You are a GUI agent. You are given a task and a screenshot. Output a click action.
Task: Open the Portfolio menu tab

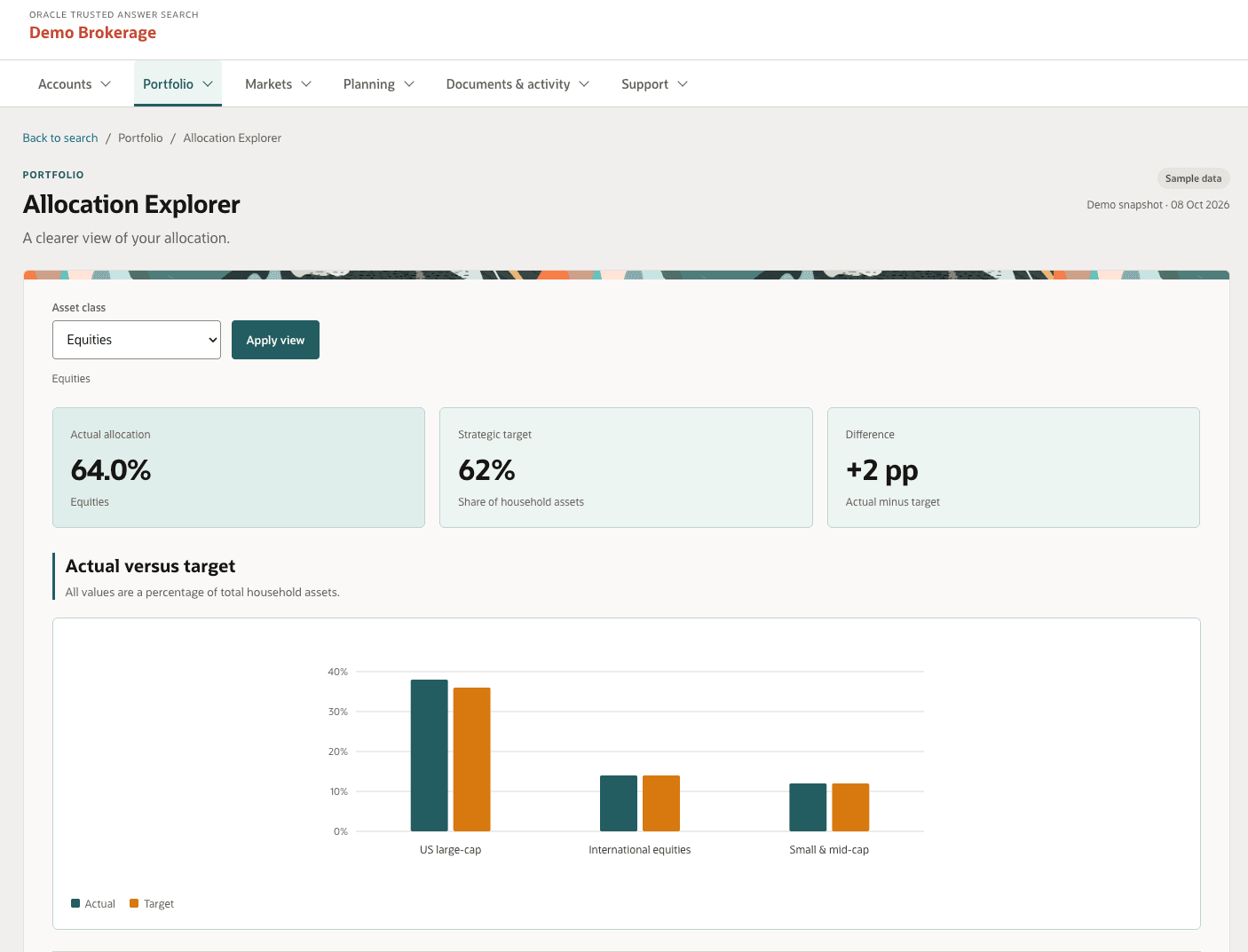[178, 84]
